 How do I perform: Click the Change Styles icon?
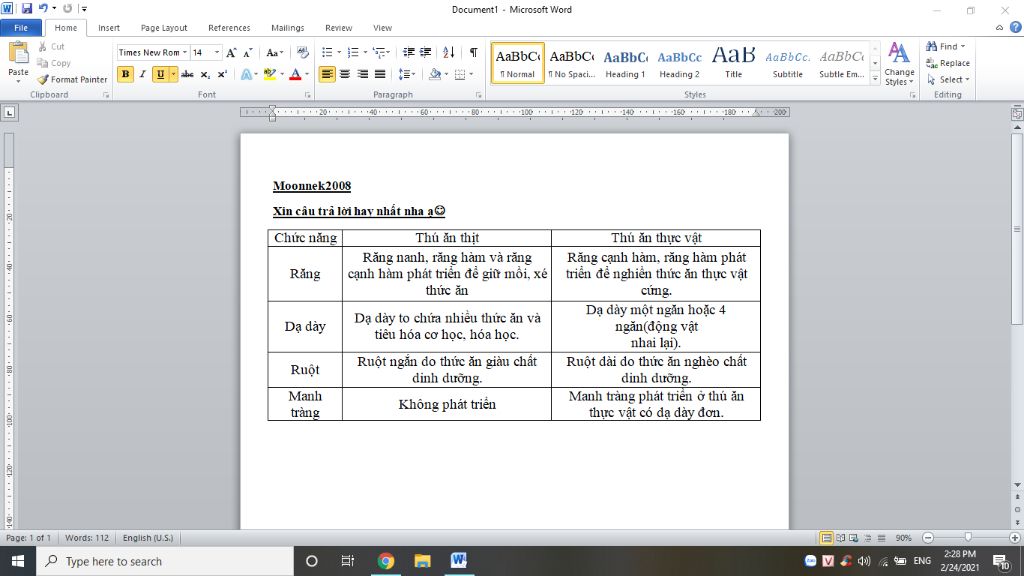point(899,64)
